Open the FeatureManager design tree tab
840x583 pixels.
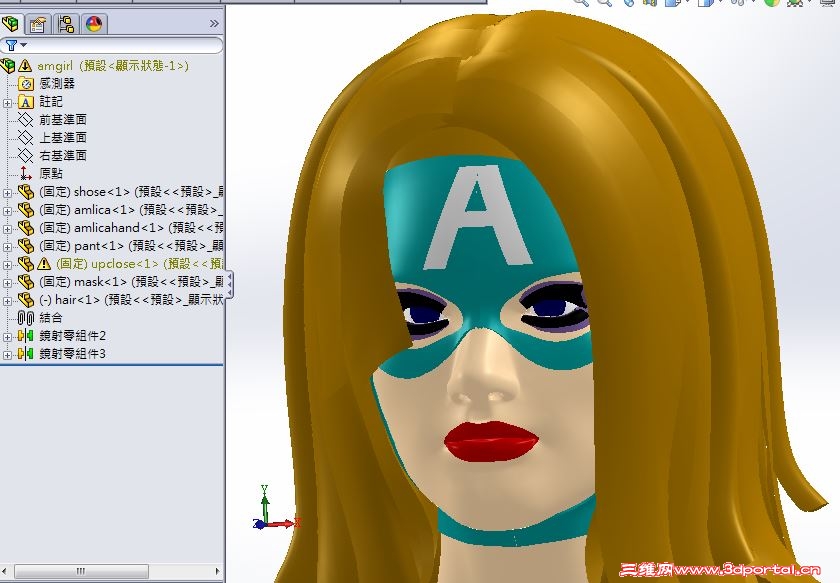pyautogui.click(x=10, y=24)
